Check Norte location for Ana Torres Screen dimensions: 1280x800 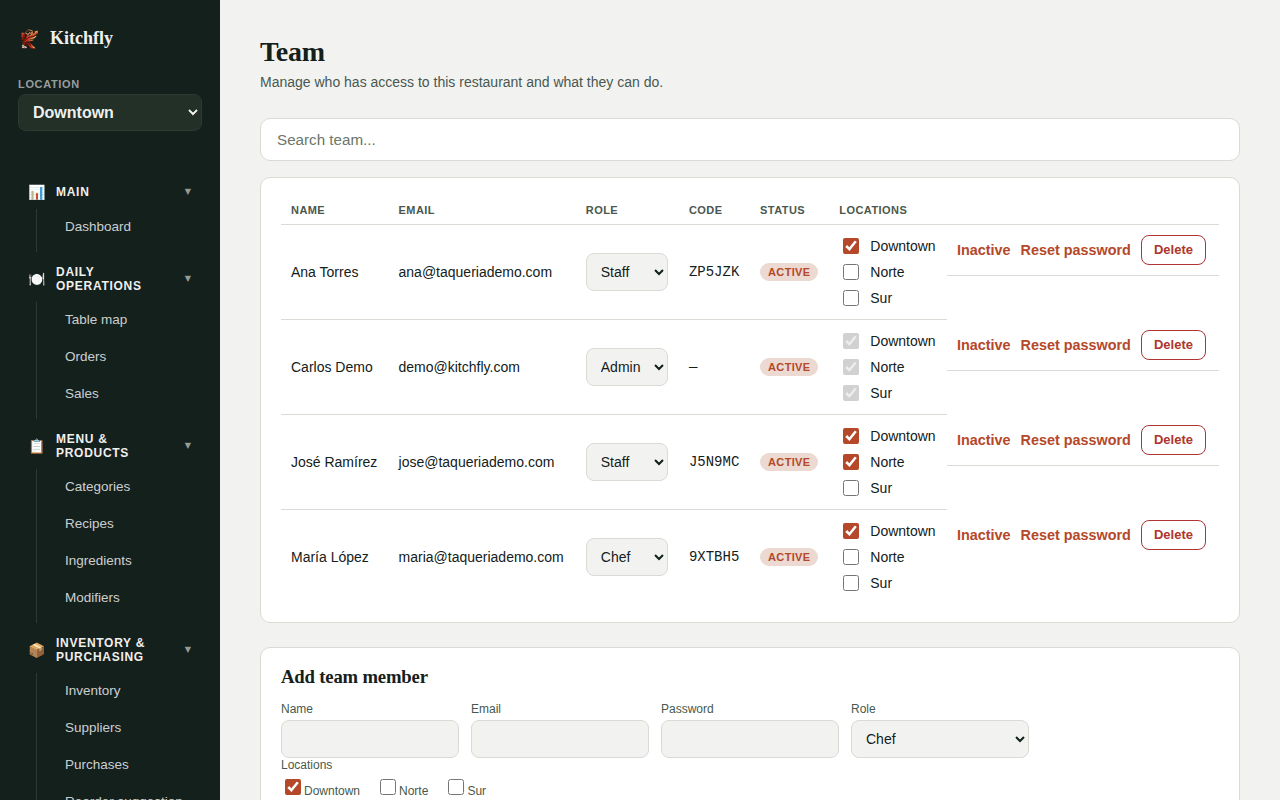click(851, 272)
